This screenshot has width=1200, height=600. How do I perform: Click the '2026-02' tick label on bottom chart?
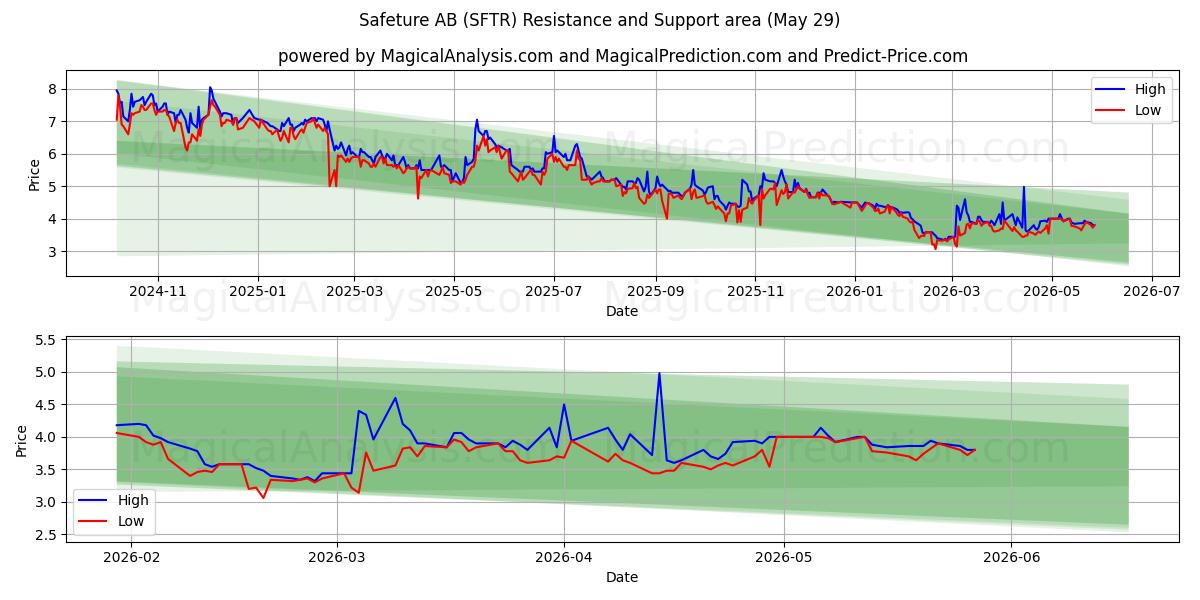tap(131, 557)
